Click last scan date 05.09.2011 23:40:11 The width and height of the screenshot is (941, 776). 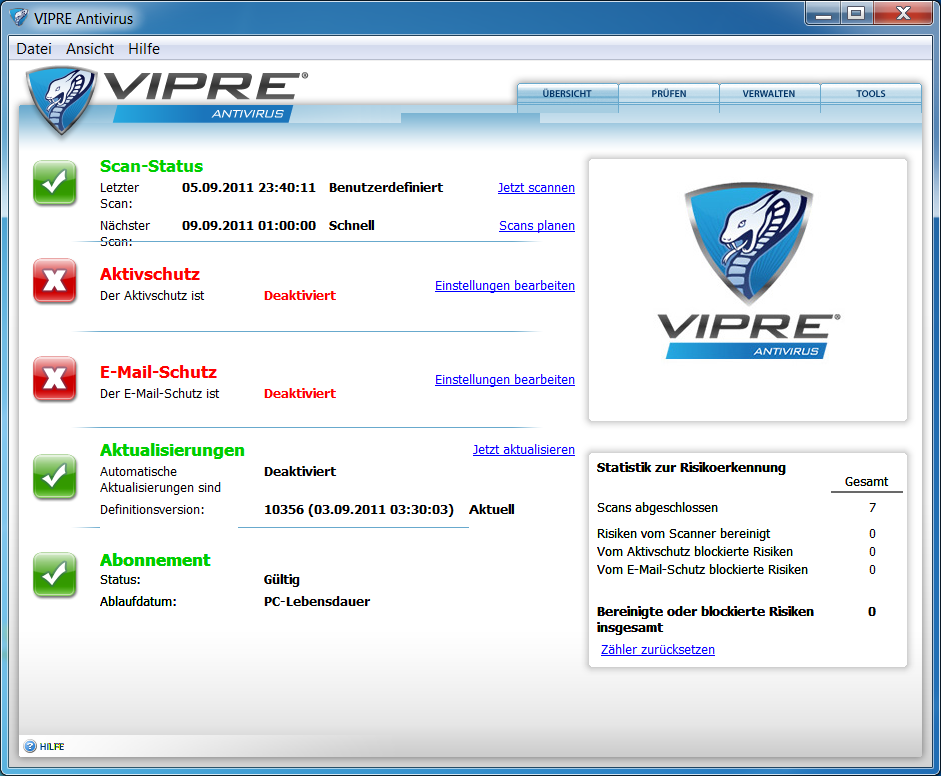point(248,187)
